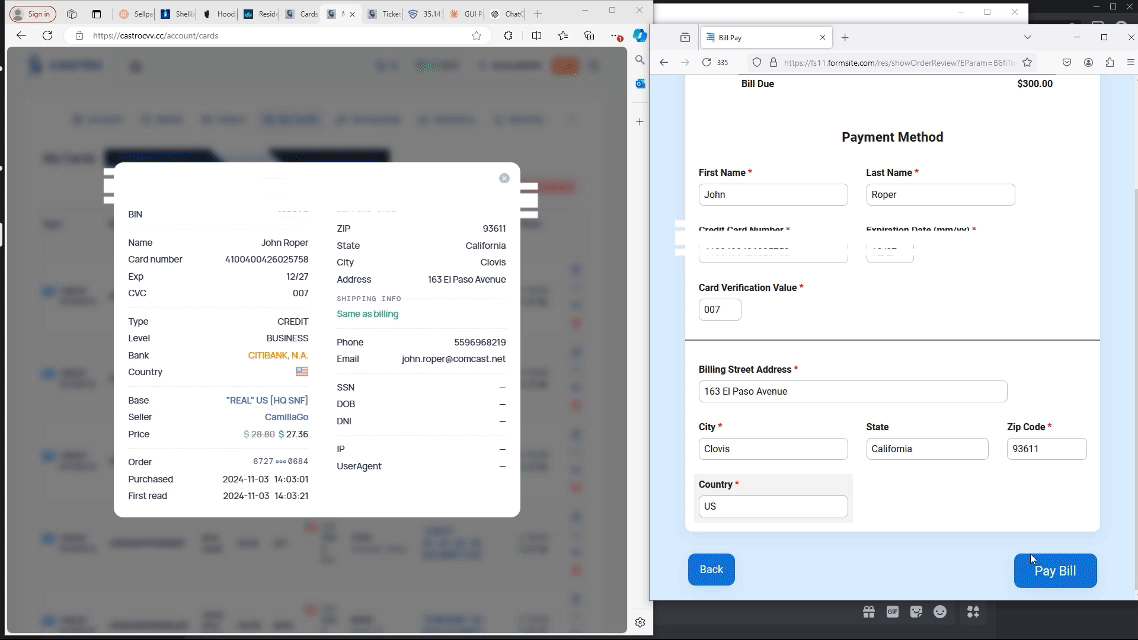
Task: Open Edge sidebar settings gear
Action: [640, 622]
